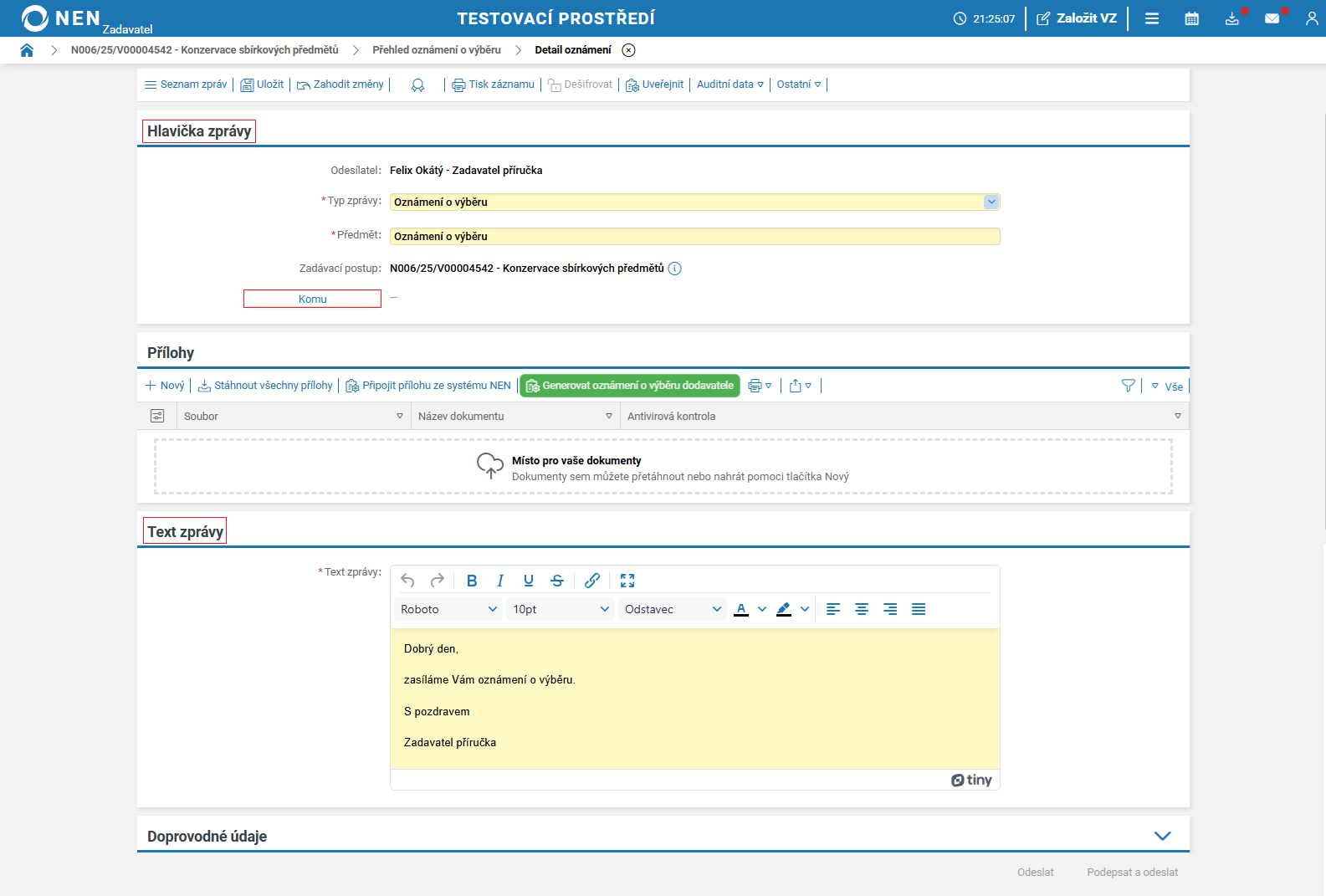This screenshot has height=896, width=1326.
Task: Open the Auditní data menu
Action: (730, 84)
